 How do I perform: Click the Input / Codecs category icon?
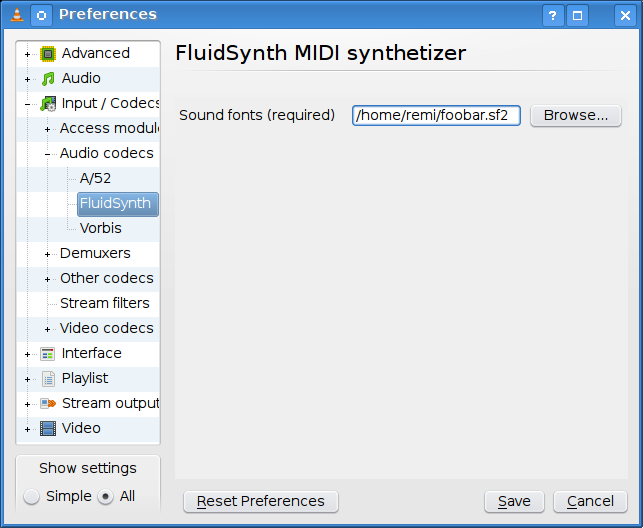coord(48,104)
